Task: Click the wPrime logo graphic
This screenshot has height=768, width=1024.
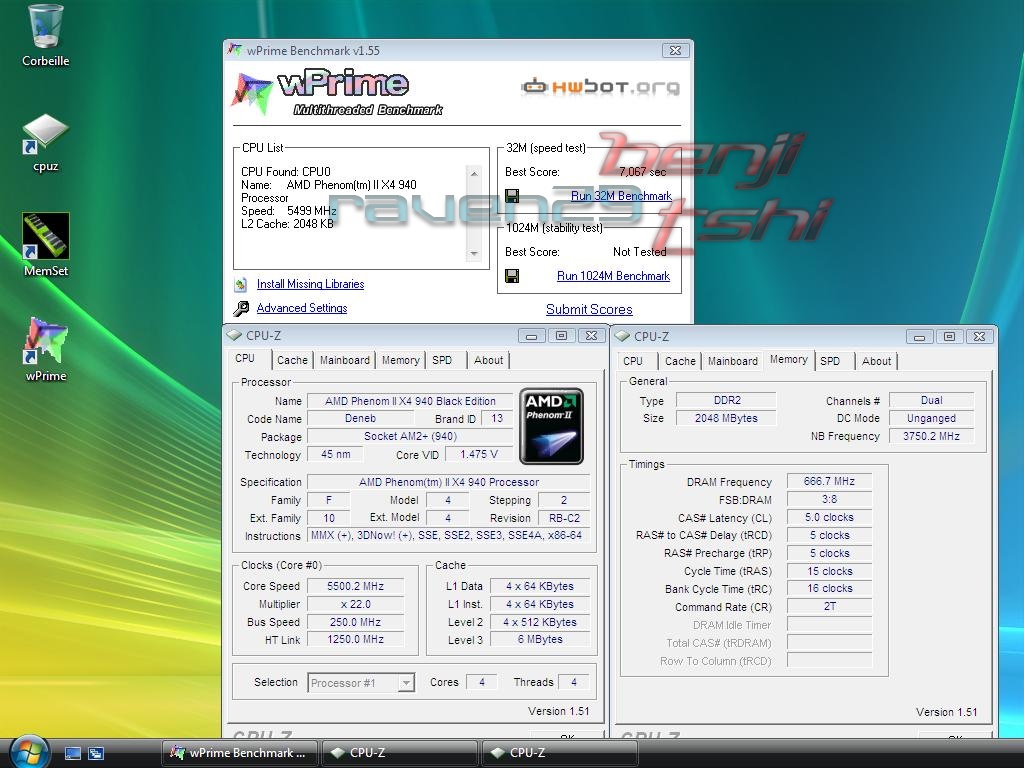Action: [336, 92]
